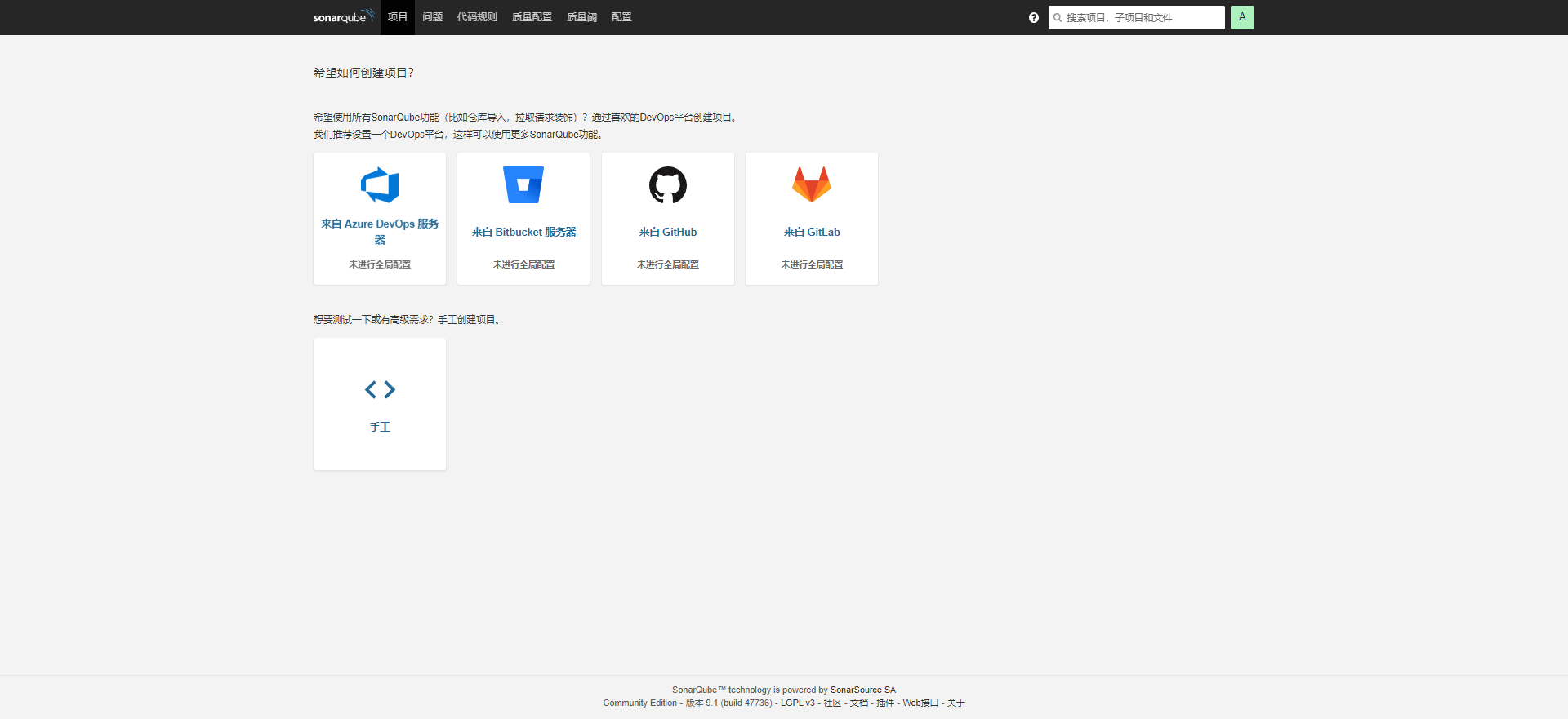The height and width of the screenshot is (719, 1568).
Task: Select 来自 Azure DevOps 服务器 link
Action: [380, 232]
